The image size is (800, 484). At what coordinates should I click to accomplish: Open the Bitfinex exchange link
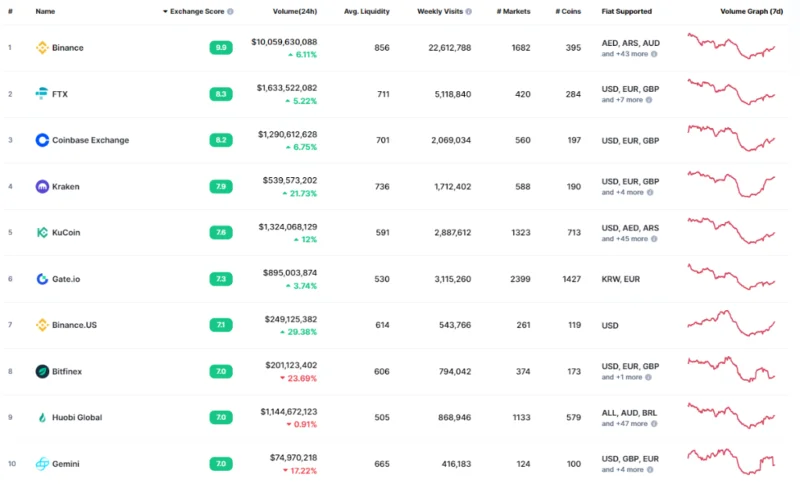pos(67,371)
